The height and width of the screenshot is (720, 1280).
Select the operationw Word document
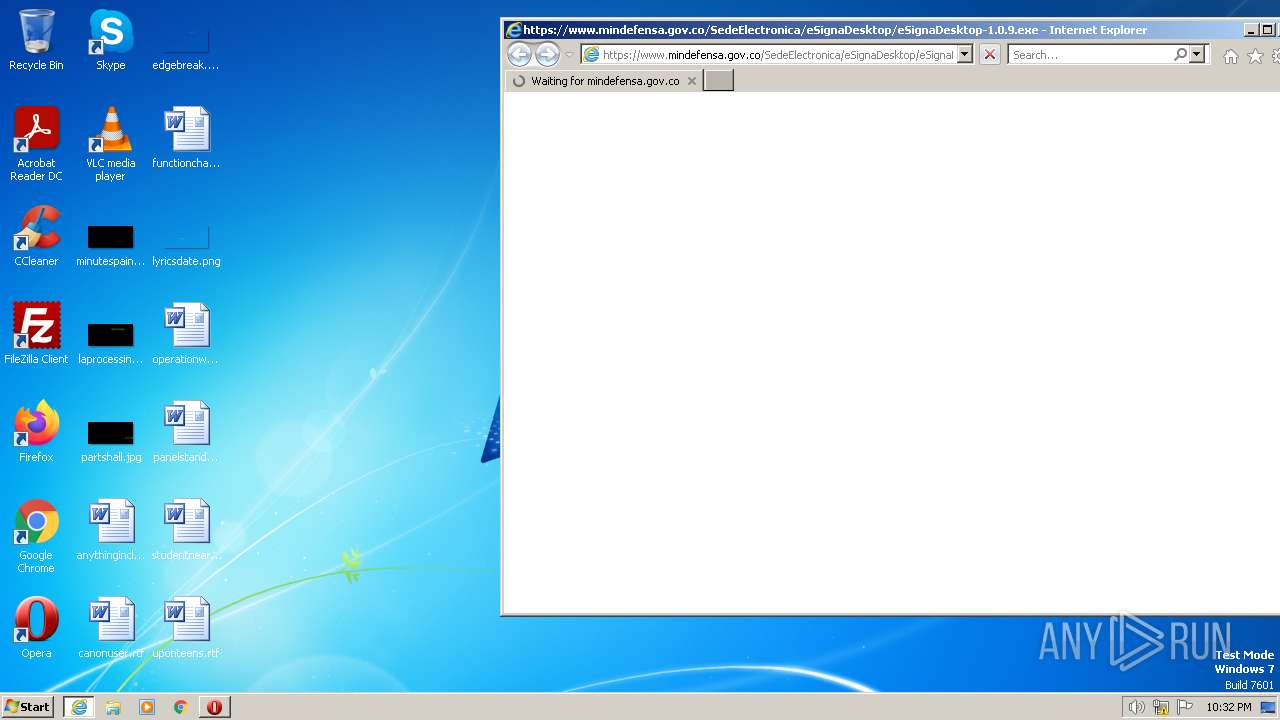185,334
